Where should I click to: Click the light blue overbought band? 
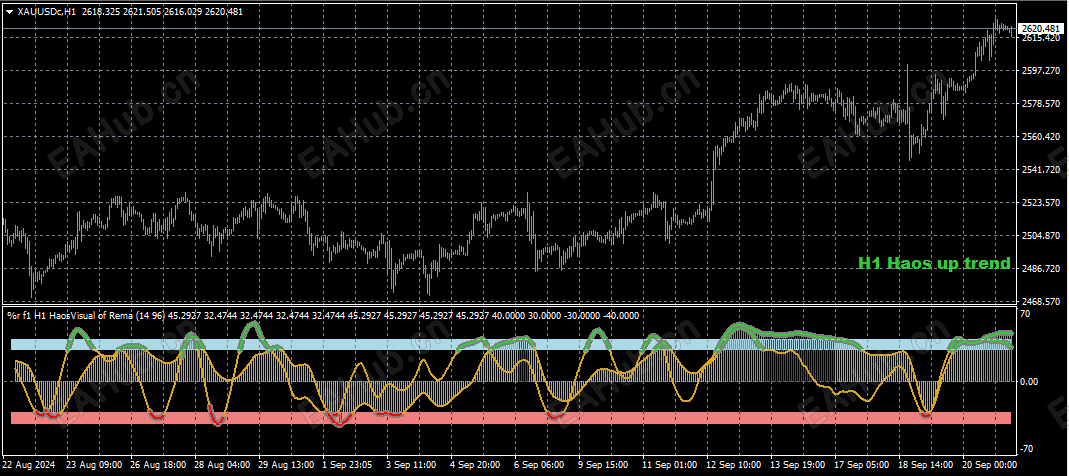511,344
